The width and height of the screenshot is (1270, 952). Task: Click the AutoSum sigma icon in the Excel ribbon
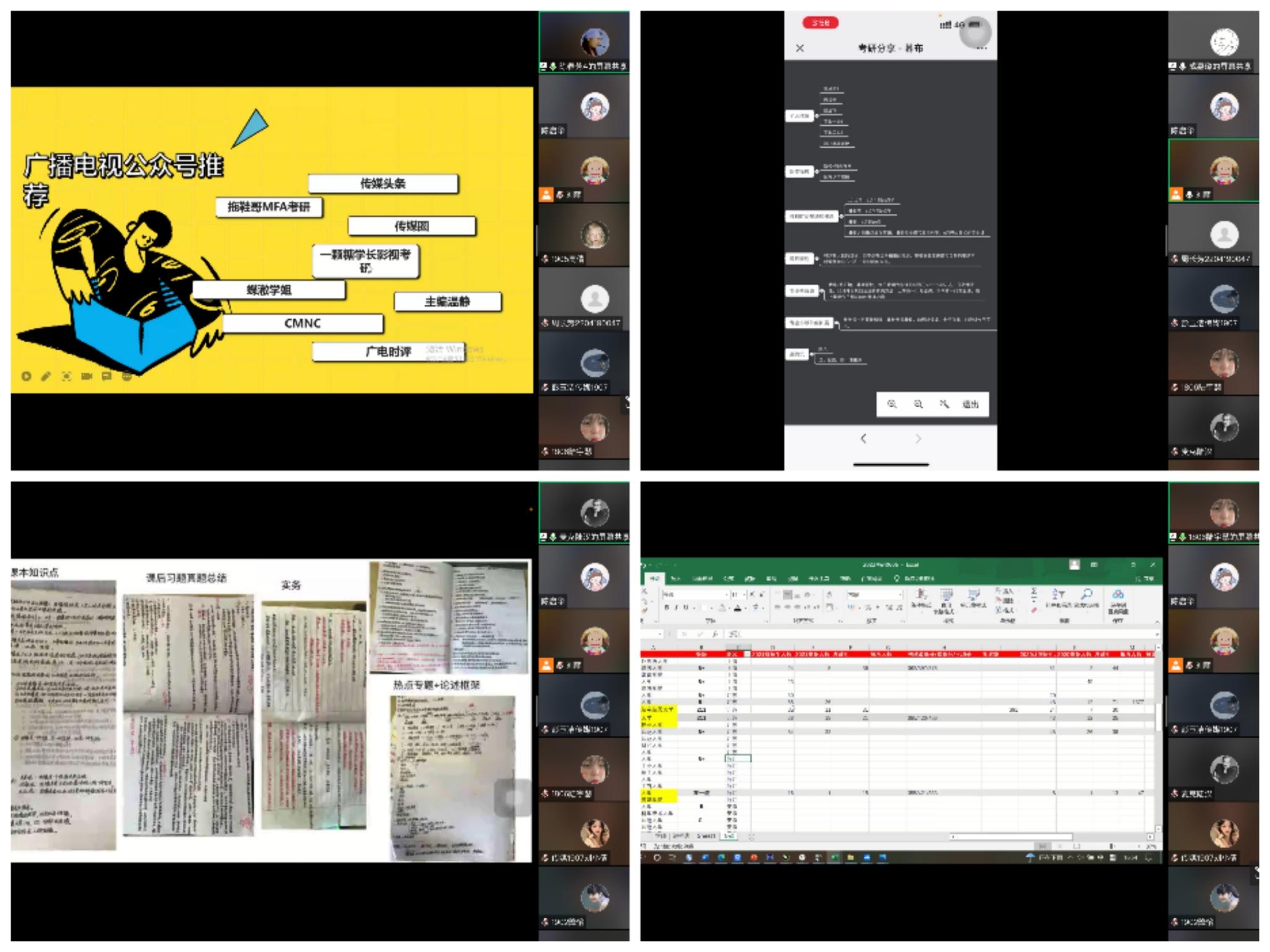1034,592
